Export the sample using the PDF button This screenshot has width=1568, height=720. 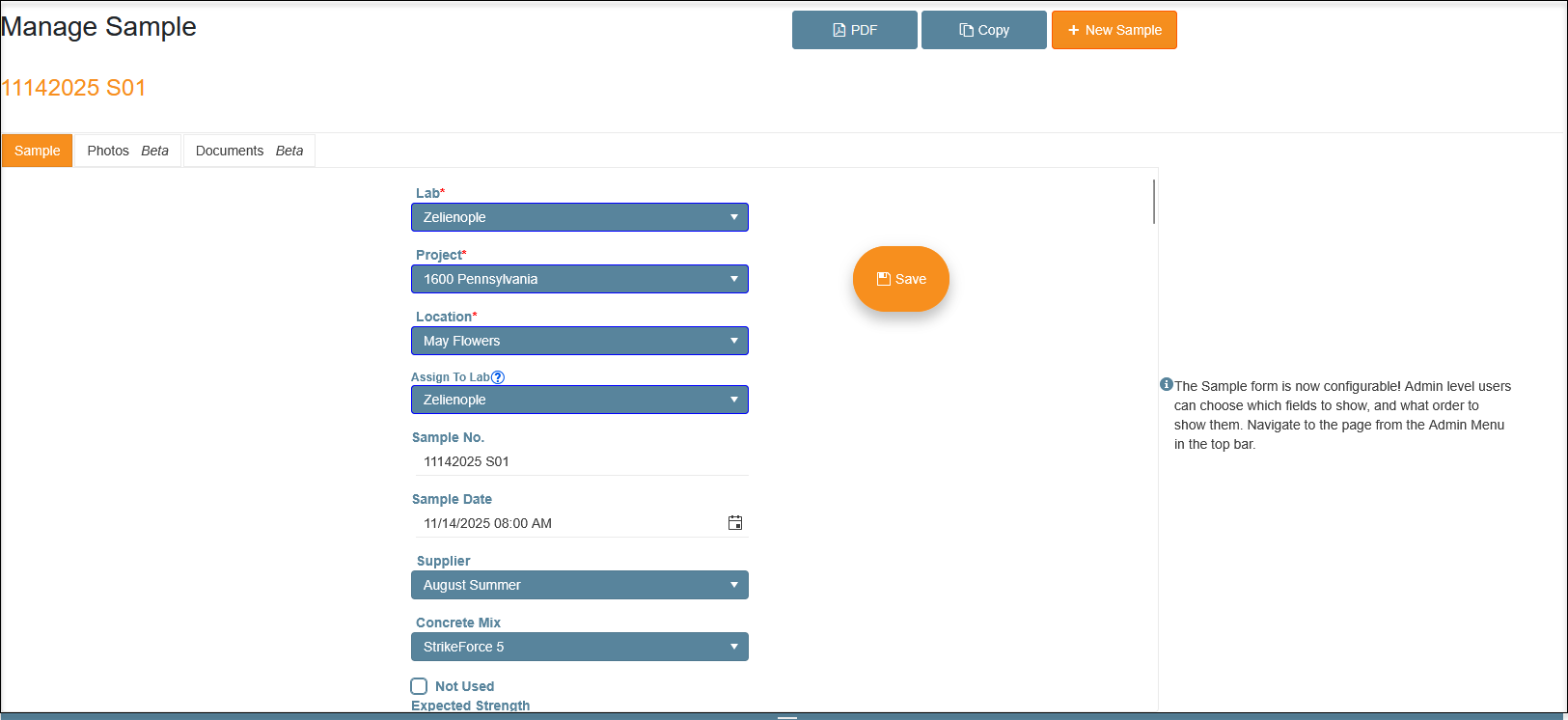854,30
